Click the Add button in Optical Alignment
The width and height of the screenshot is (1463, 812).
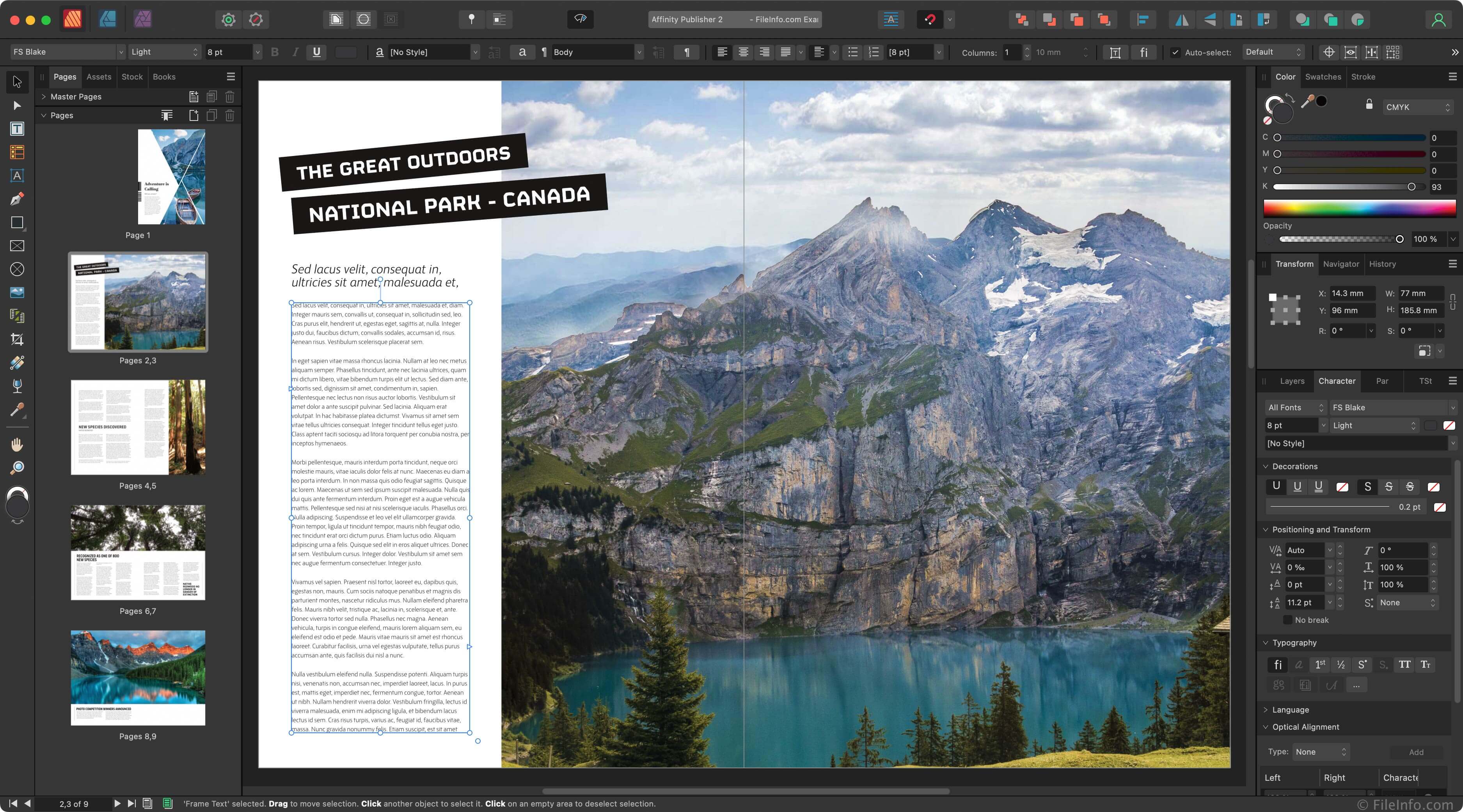tap(1416, 752)
